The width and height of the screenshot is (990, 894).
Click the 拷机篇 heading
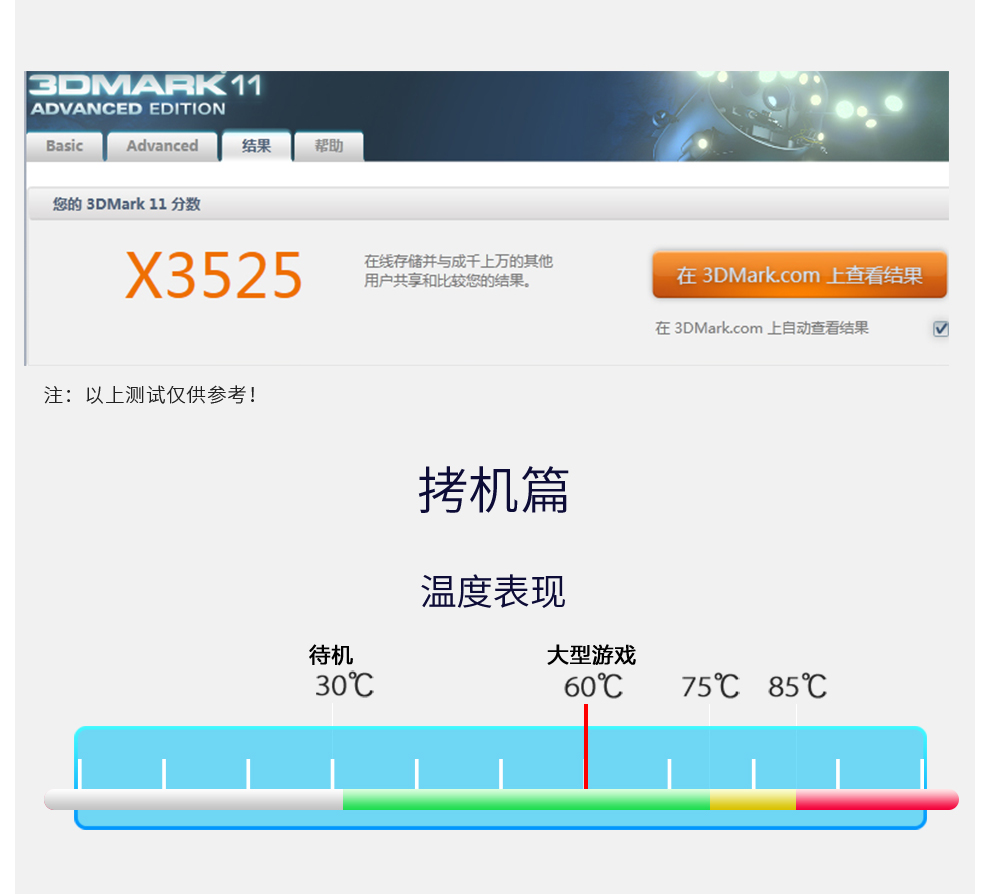494,490
